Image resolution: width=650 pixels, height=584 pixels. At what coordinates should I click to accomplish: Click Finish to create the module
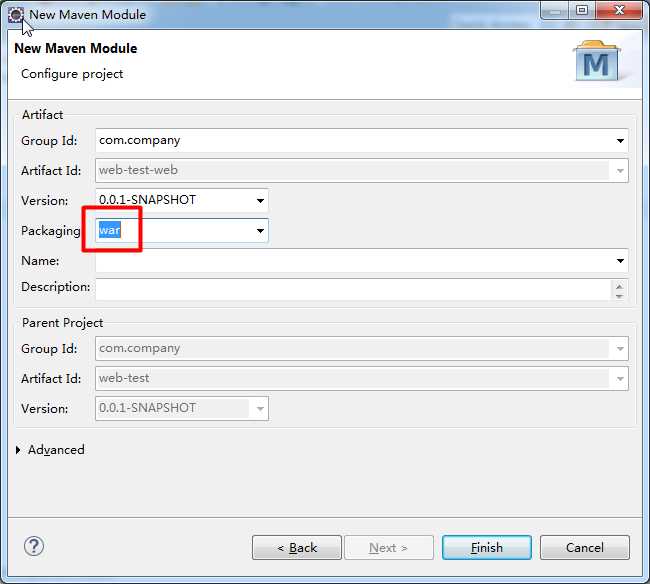click(487, 548)
